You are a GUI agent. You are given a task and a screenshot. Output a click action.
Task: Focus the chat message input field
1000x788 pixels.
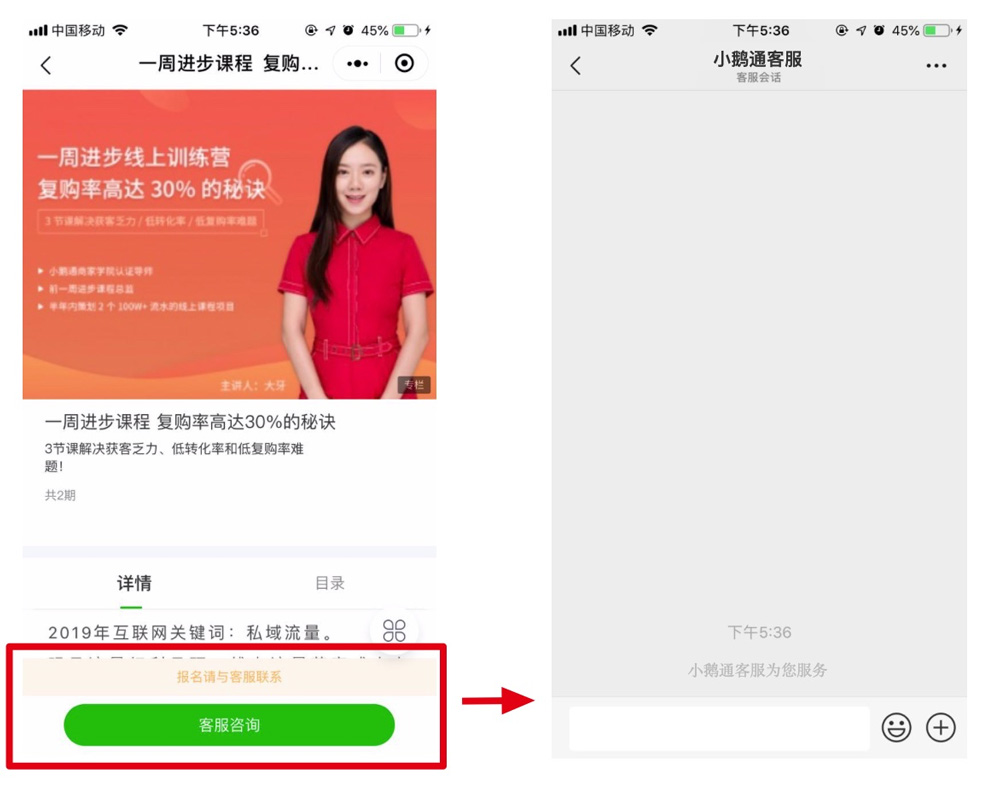click(x=719, y=727)
